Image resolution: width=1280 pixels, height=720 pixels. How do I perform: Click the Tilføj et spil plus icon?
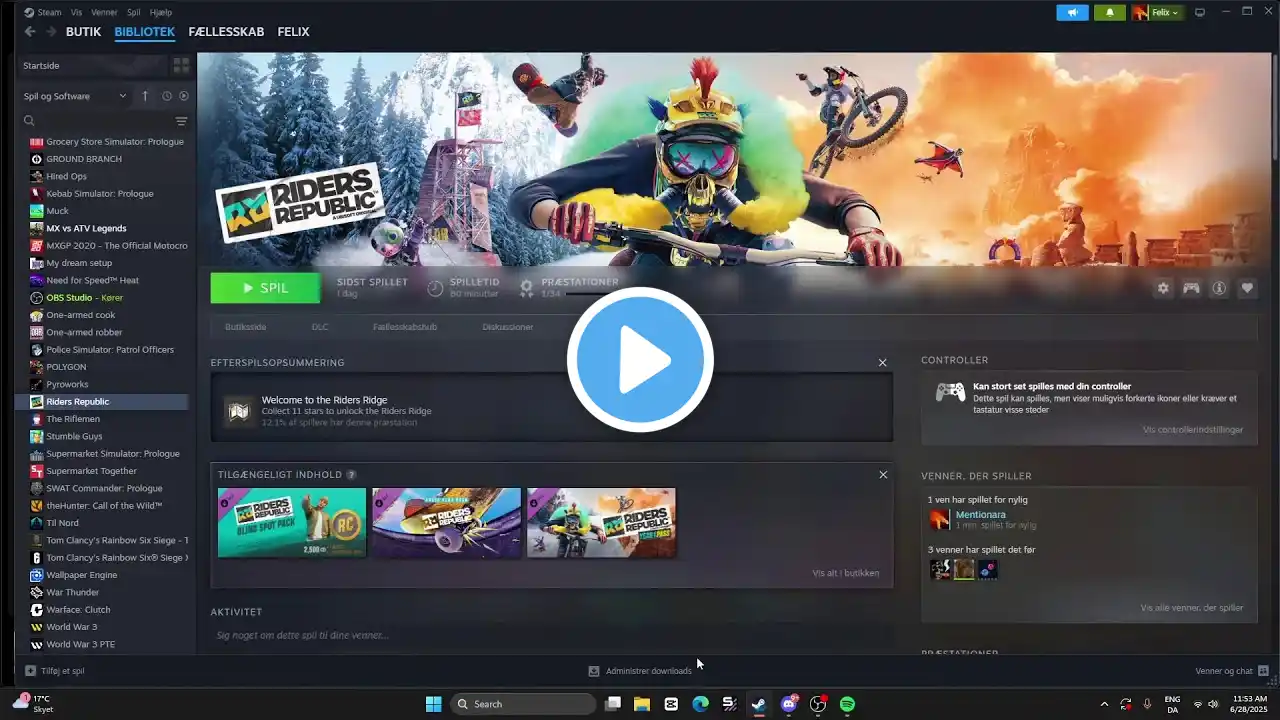point(30,671)
